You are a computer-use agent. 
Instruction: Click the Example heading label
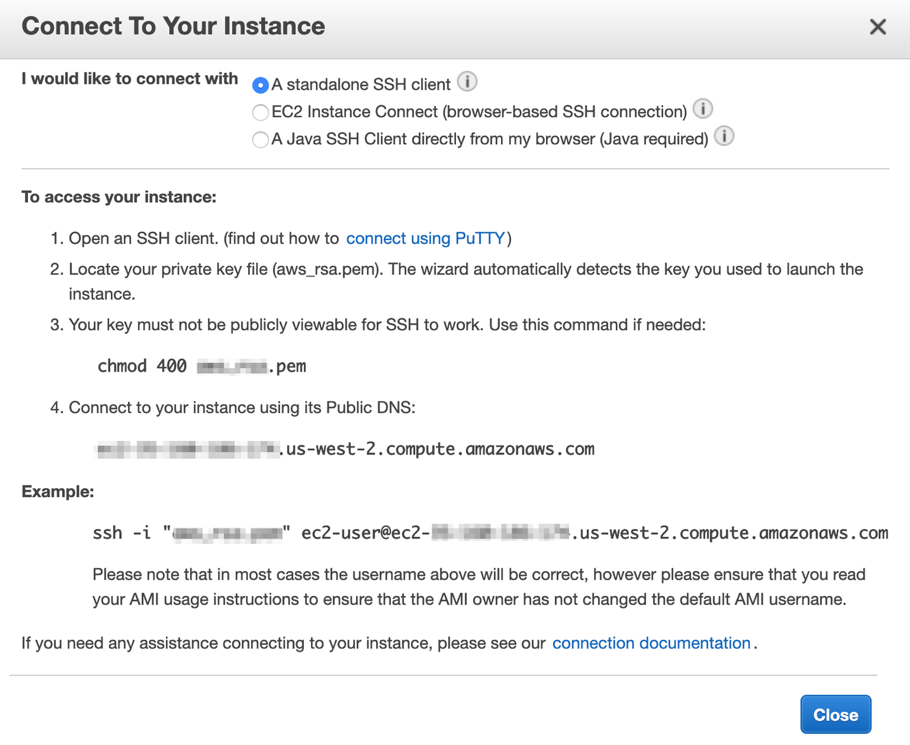[57, 491]
